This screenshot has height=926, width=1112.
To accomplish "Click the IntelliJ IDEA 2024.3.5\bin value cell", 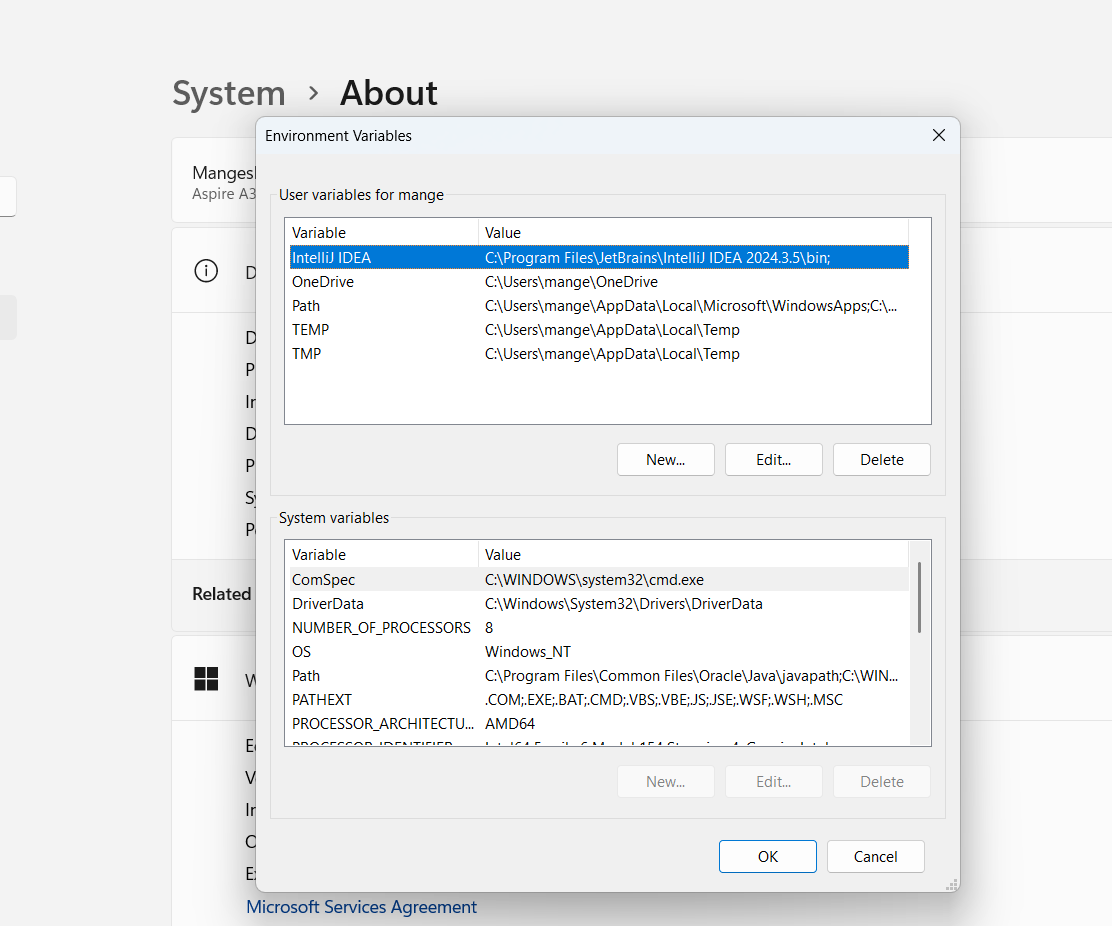I will [657, 257].
